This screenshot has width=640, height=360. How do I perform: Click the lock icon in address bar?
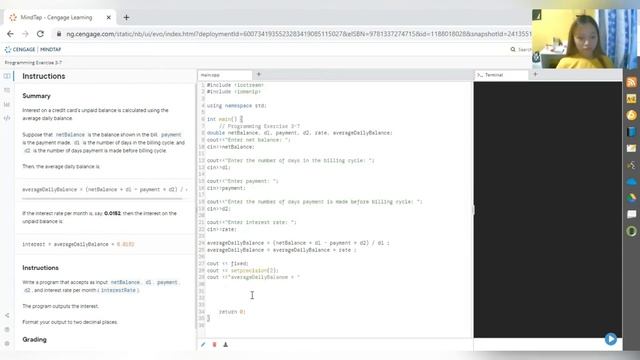tap(59, 34)
